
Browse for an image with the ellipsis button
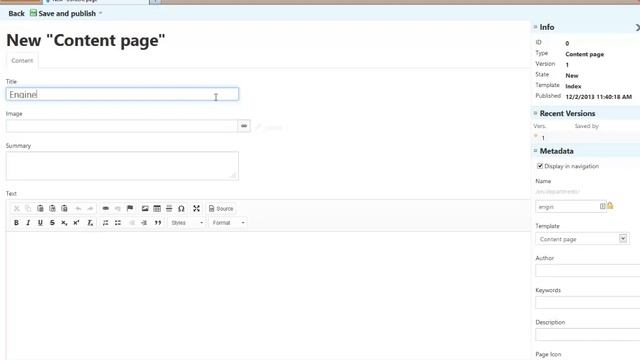click(244, 126)
